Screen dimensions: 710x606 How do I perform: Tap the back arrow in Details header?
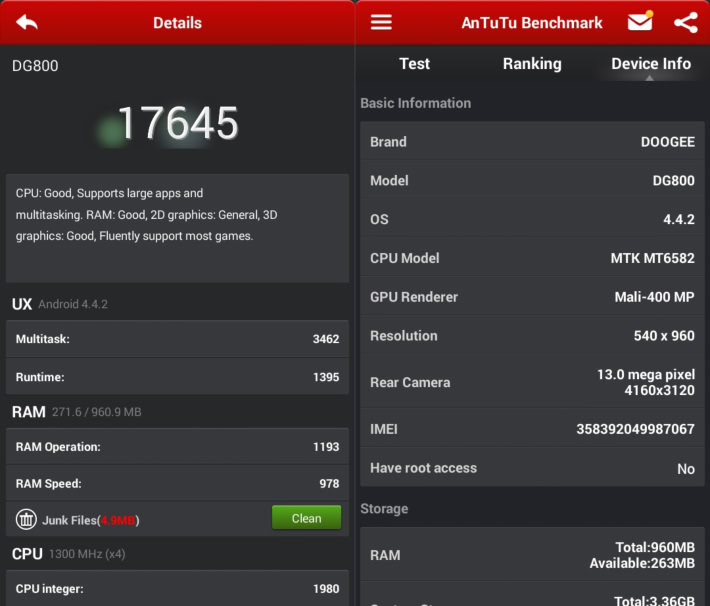(x=27, y=22)
